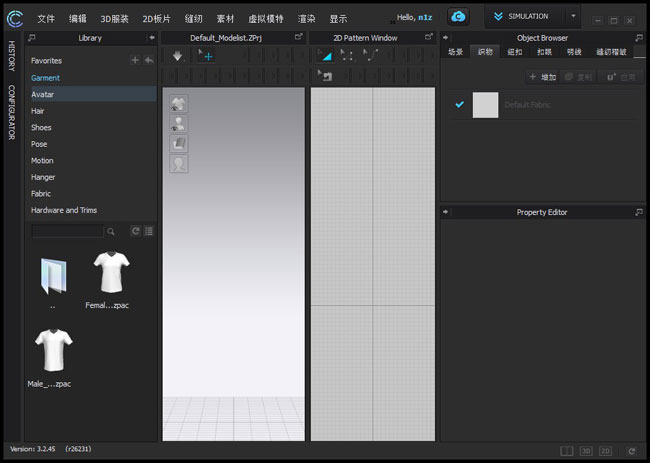Image resolution: width=650 pixels, height=463 pixels.
Task: Switch library to list view
Action: click(149, 231)
